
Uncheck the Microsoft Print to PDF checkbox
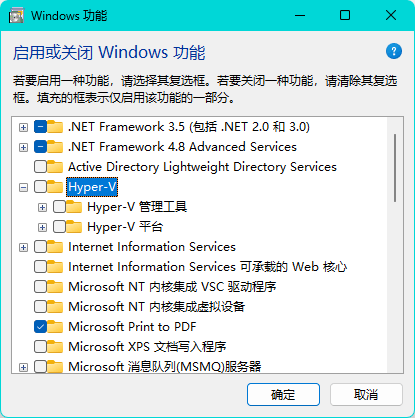tap(40, 327)
